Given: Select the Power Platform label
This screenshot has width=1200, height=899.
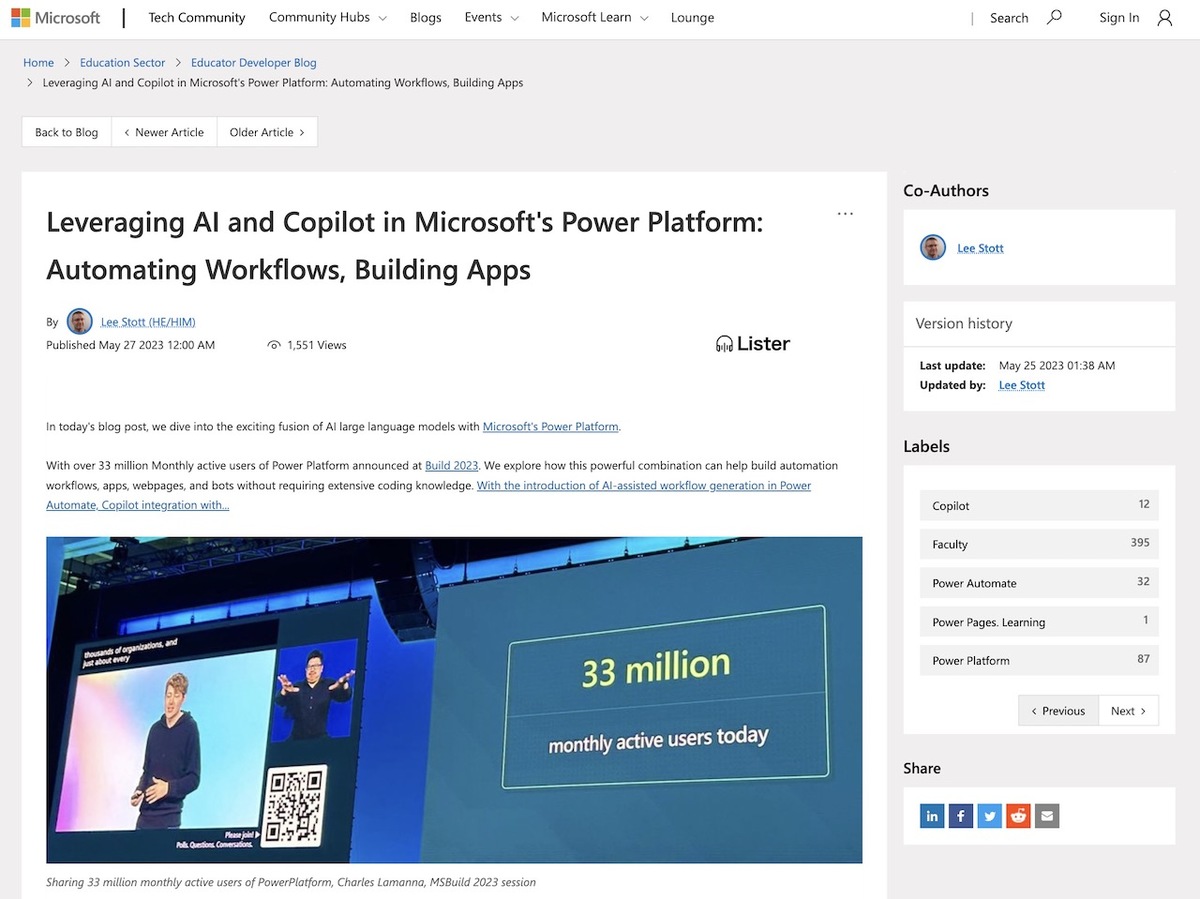Looking at the screenshot, I should 1039,660.
